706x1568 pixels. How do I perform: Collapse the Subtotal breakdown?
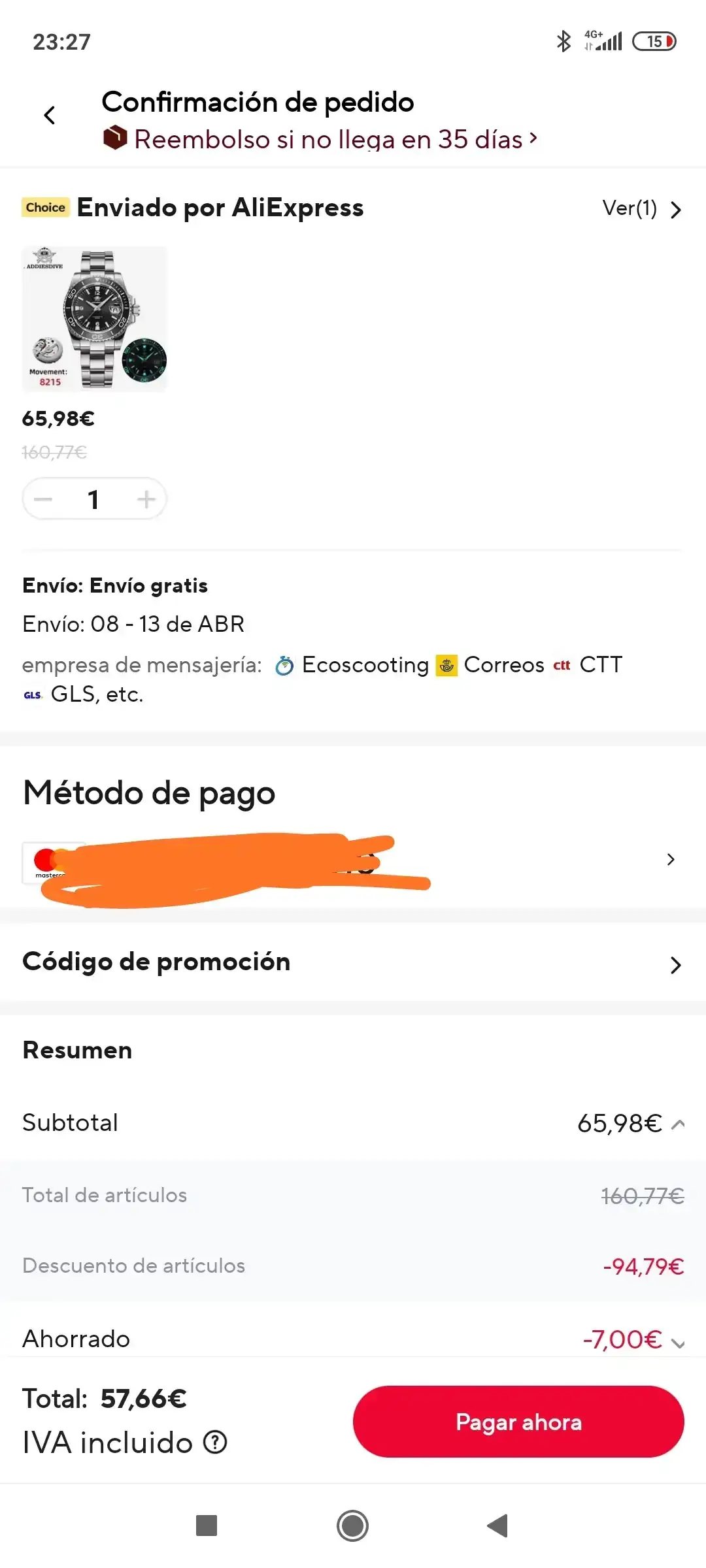tap(678, 1124)
